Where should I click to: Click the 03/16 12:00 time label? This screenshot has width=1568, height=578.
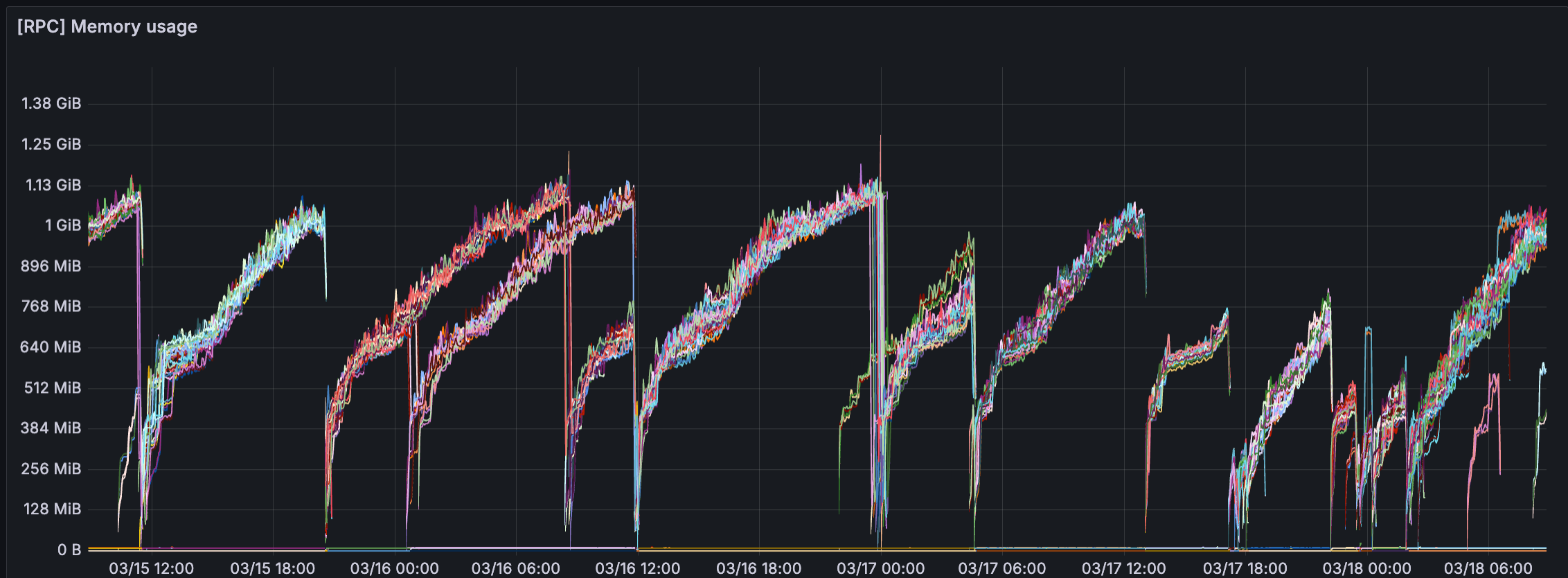(638, 568)
